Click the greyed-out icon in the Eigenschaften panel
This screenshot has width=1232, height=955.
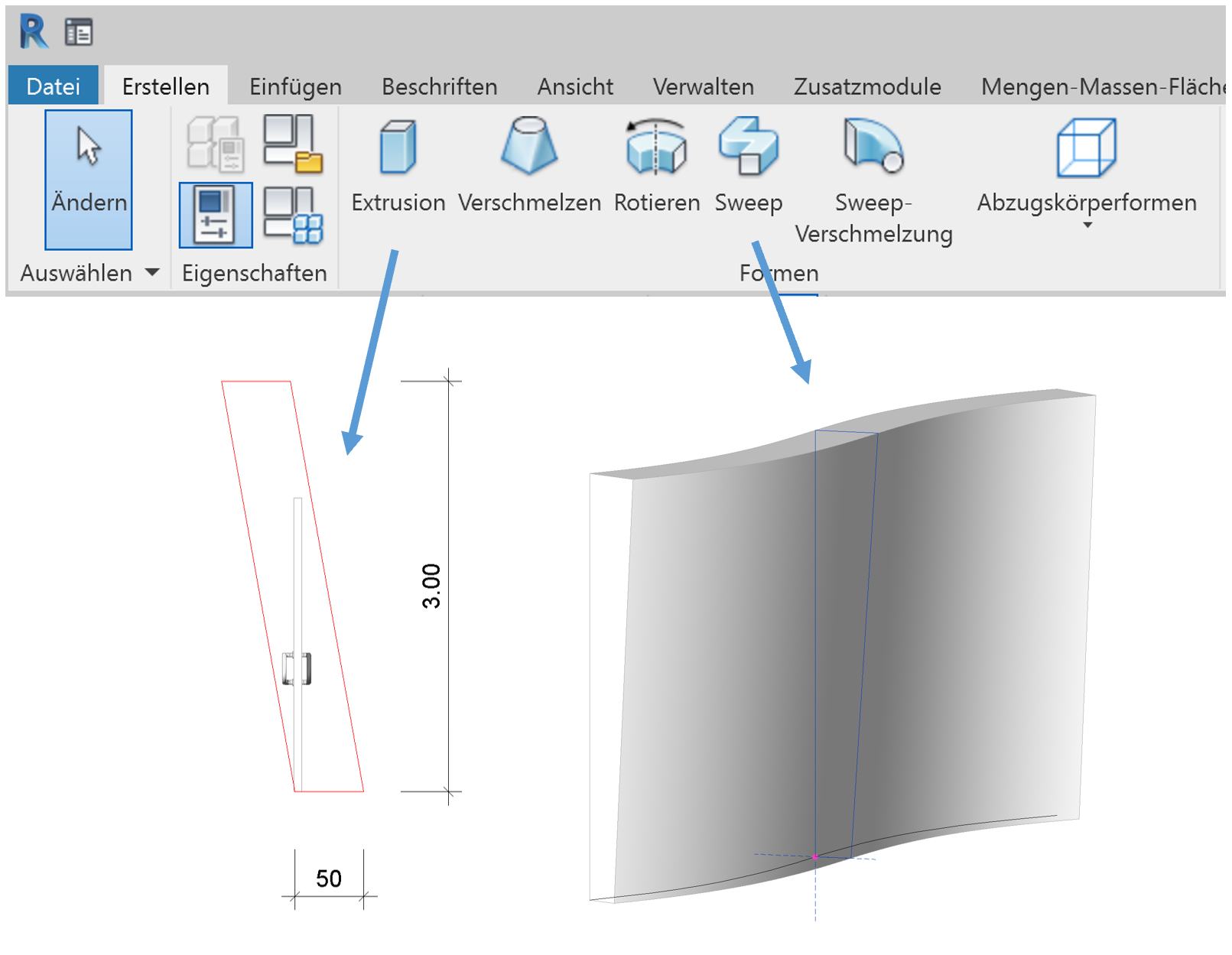[216, 144]
